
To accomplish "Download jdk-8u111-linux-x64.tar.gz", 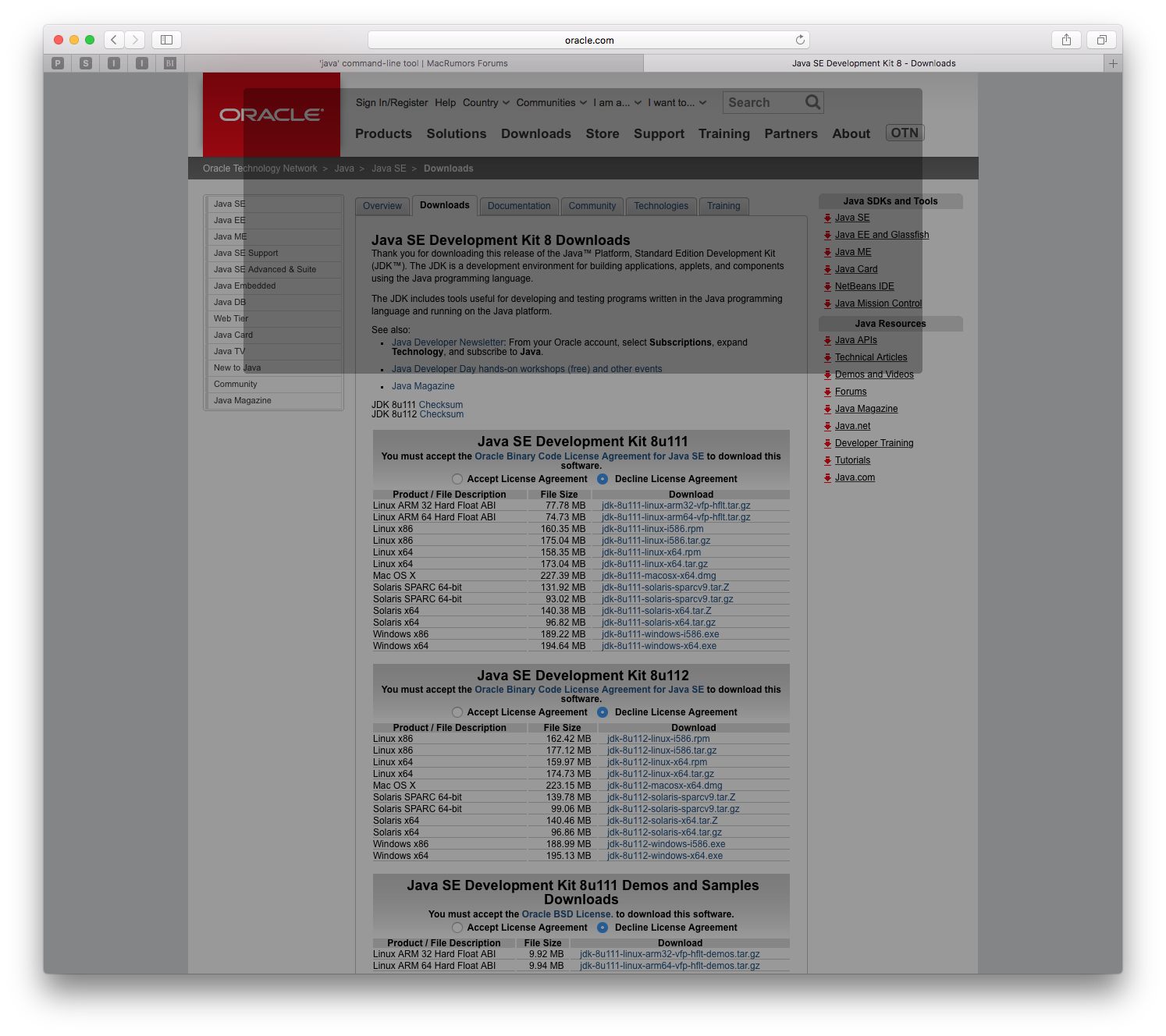I will pos(655,564).
